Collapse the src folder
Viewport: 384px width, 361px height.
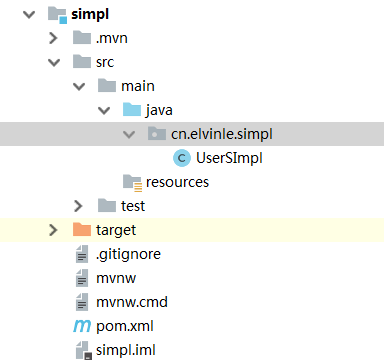pyautogui.click(x=54, y=62)
